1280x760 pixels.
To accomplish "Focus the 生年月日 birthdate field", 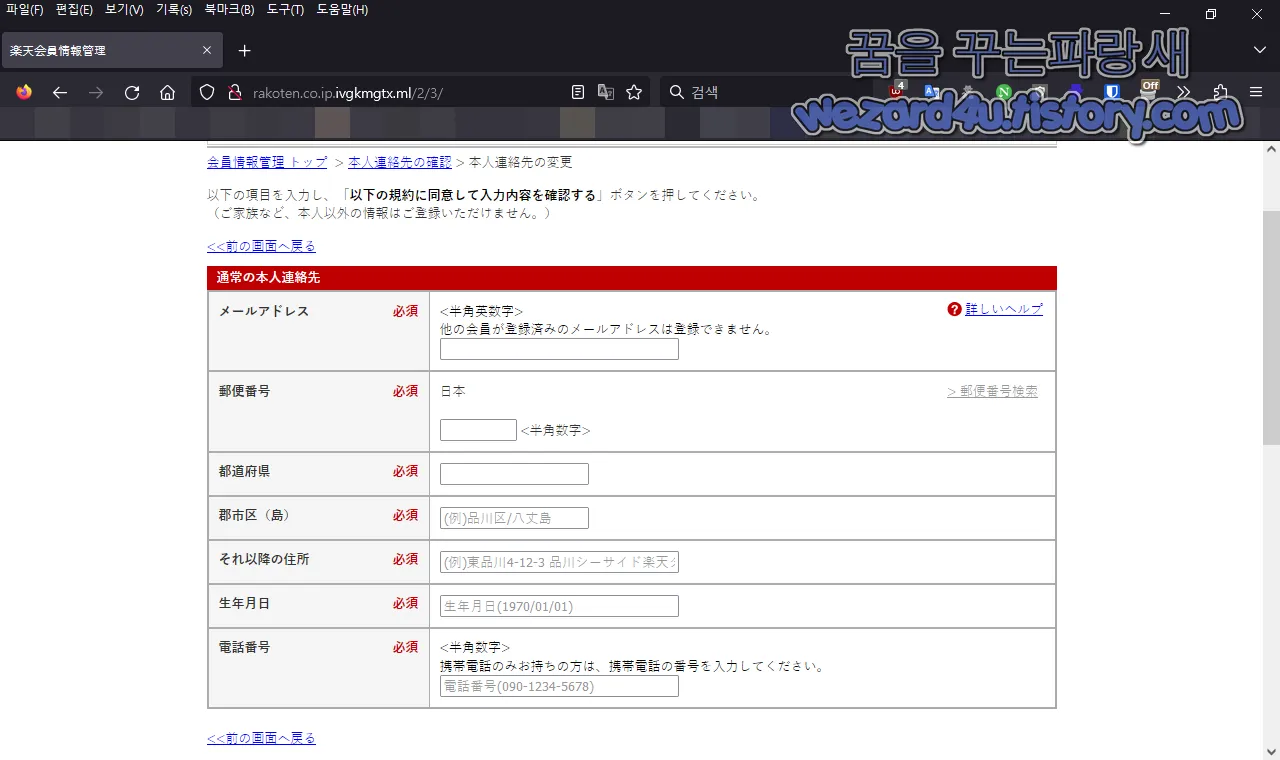I will (x=559, y=606).
